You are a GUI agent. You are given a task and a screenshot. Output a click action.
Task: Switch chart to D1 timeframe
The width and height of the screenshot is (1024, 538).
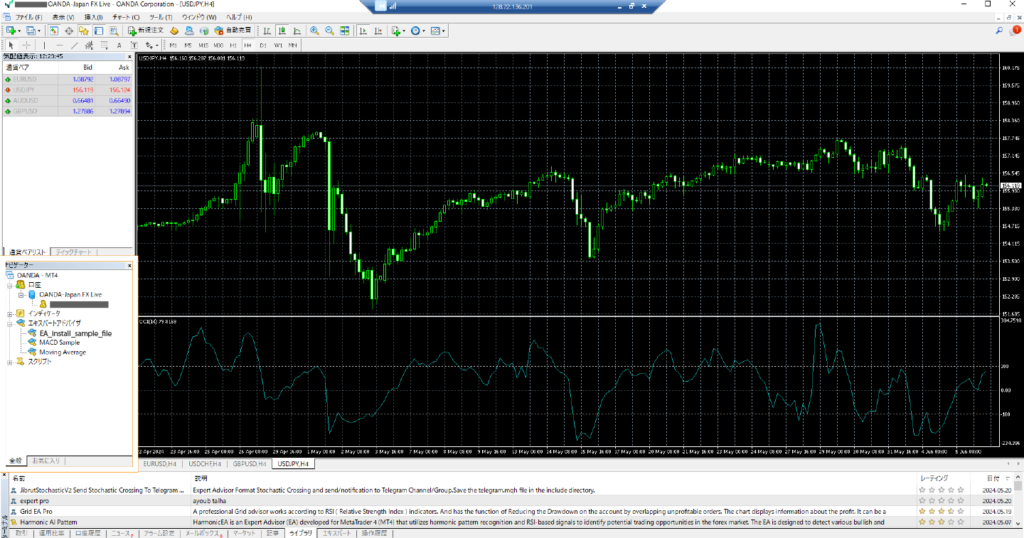pos(263,45)
